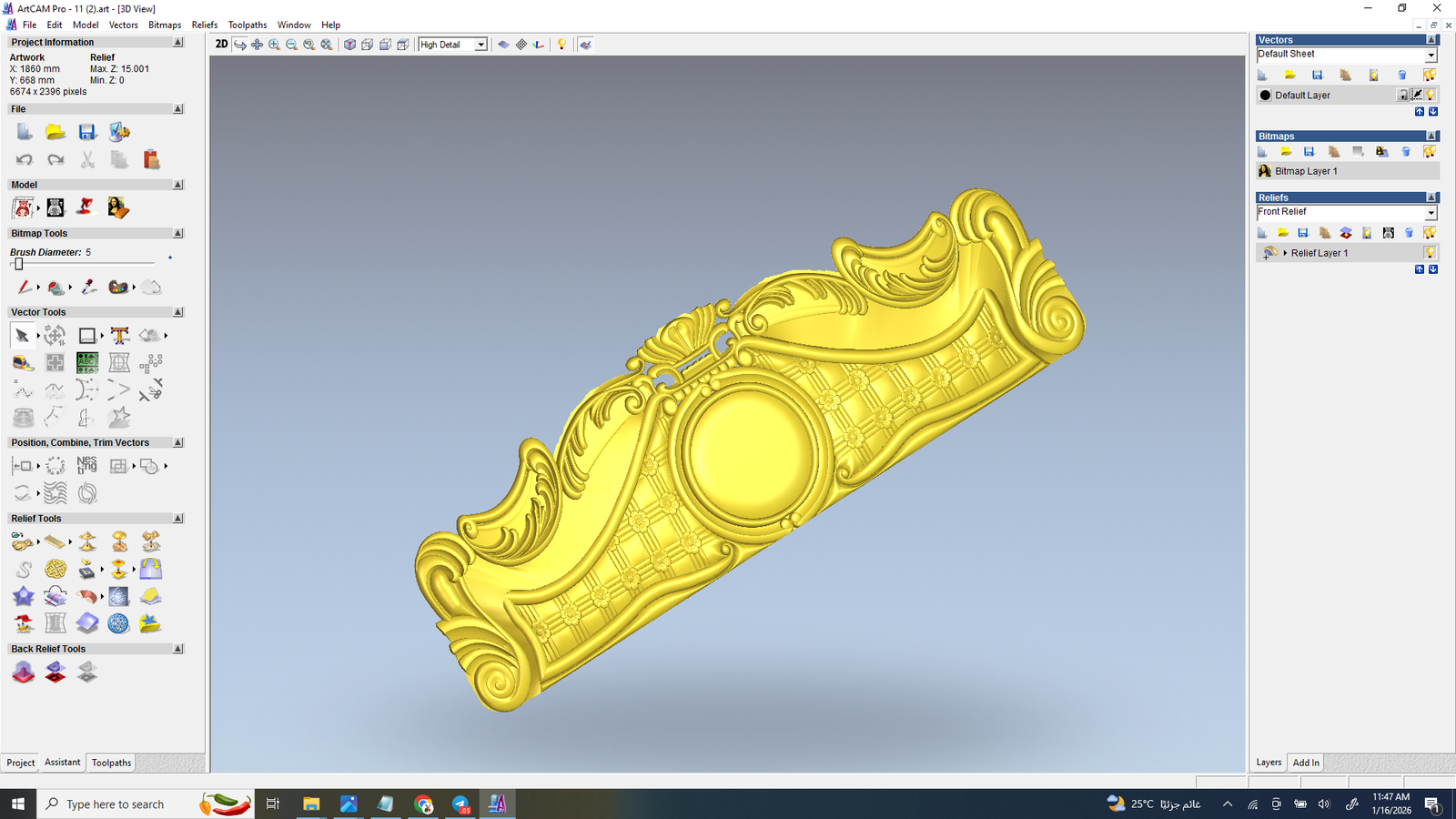1456x819 pixels.
Task: Select the bitmap Flood Fill bucket tool
Action: click(x=56, y=288)
